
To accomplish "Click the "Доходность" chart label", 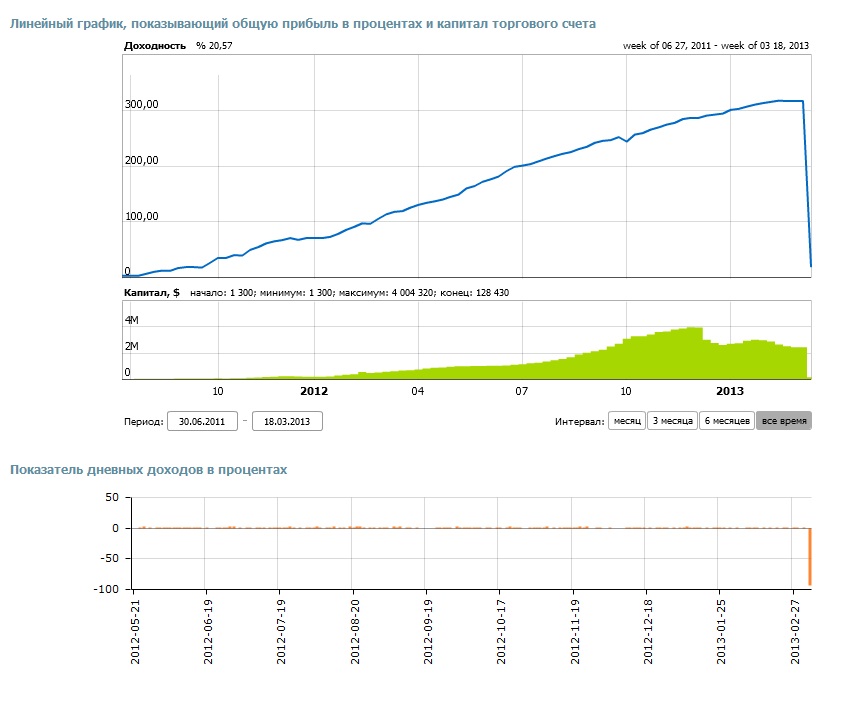I will pyautogui.click(x=154, y=46).
